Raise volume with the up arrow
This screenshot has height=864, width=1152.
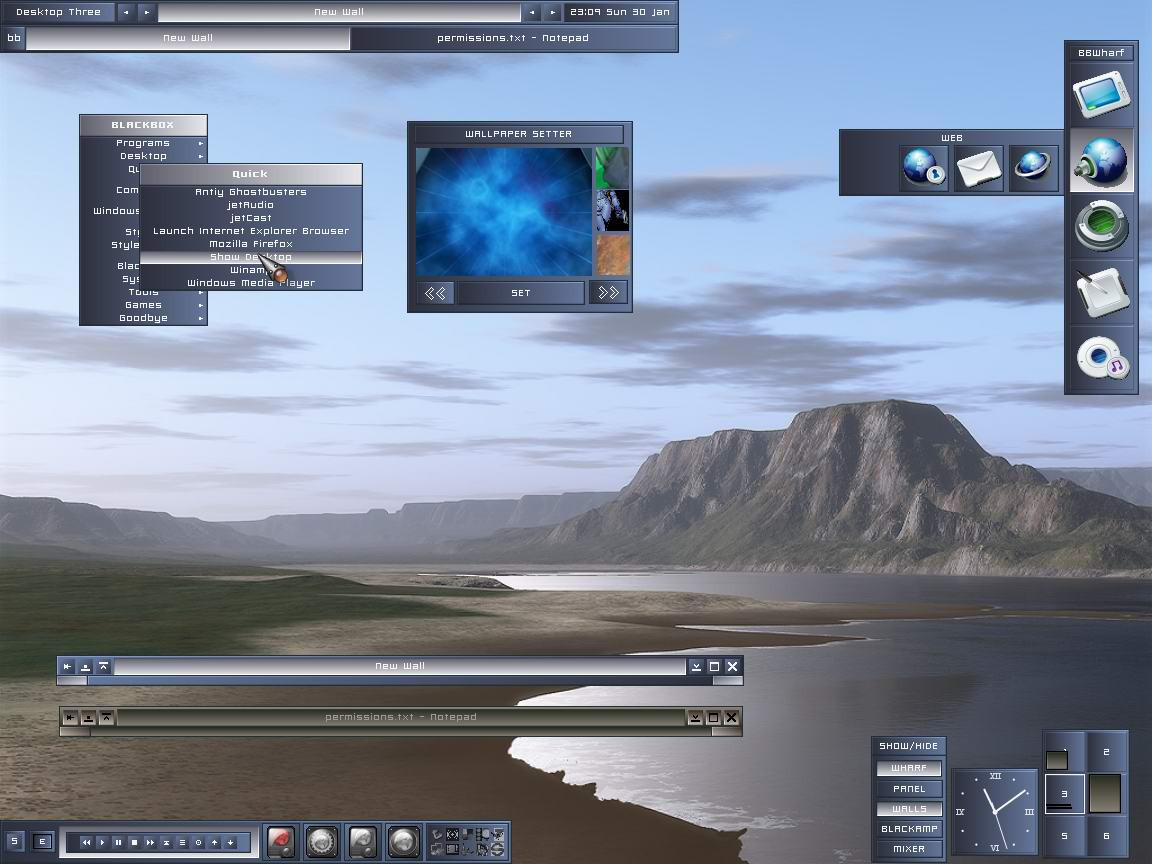tap(215, 843)
